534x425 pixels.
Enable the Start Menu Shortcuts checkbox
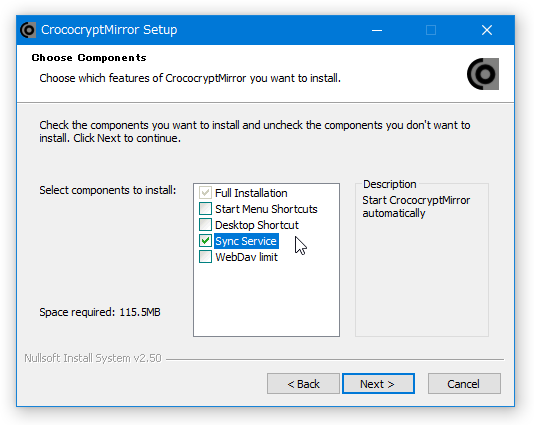click(205, 209)
